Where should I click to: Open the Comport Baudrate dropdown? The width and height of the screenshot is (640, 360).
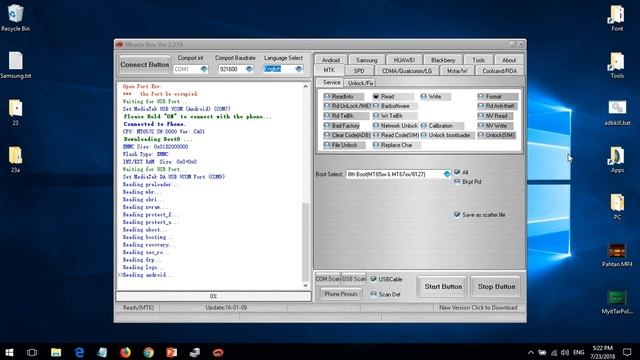coord(249,69)
